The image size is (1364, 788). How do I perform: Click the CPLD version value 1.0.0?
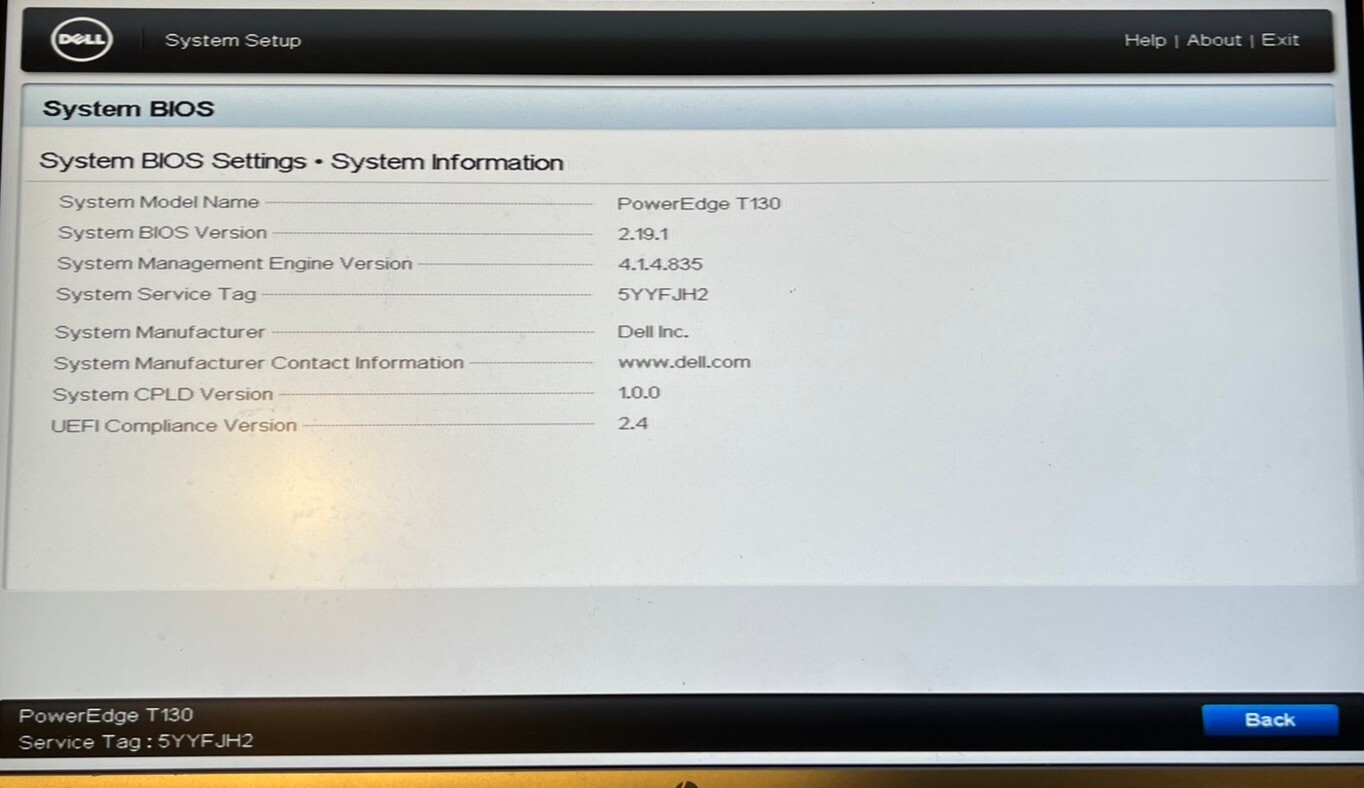(x=640, y=393)
